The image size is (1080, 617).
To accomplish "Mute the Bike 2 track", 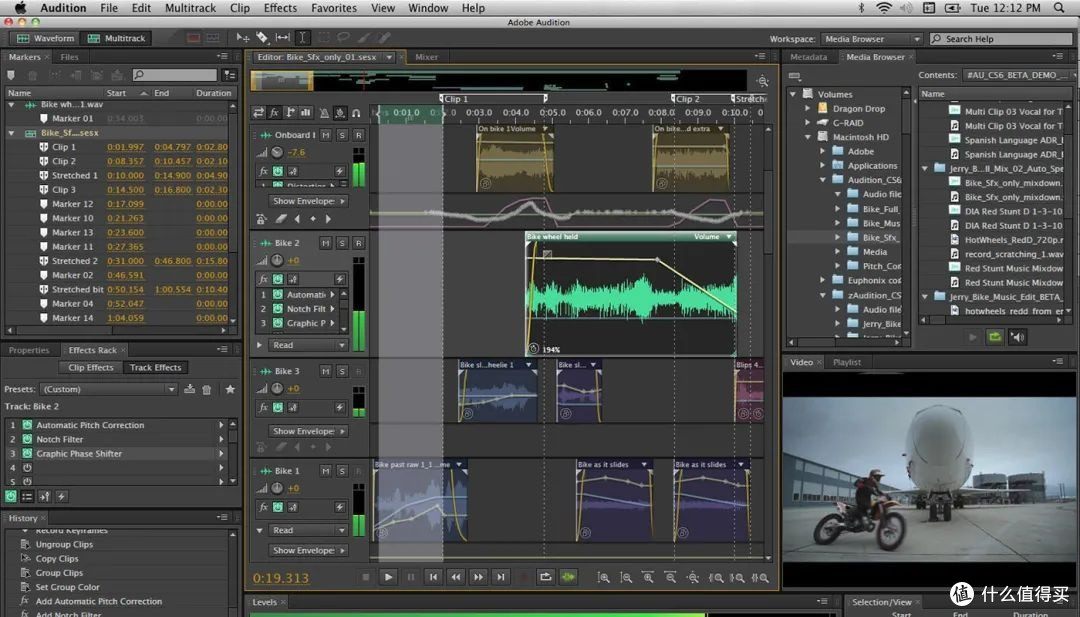I will pos(325,242).
